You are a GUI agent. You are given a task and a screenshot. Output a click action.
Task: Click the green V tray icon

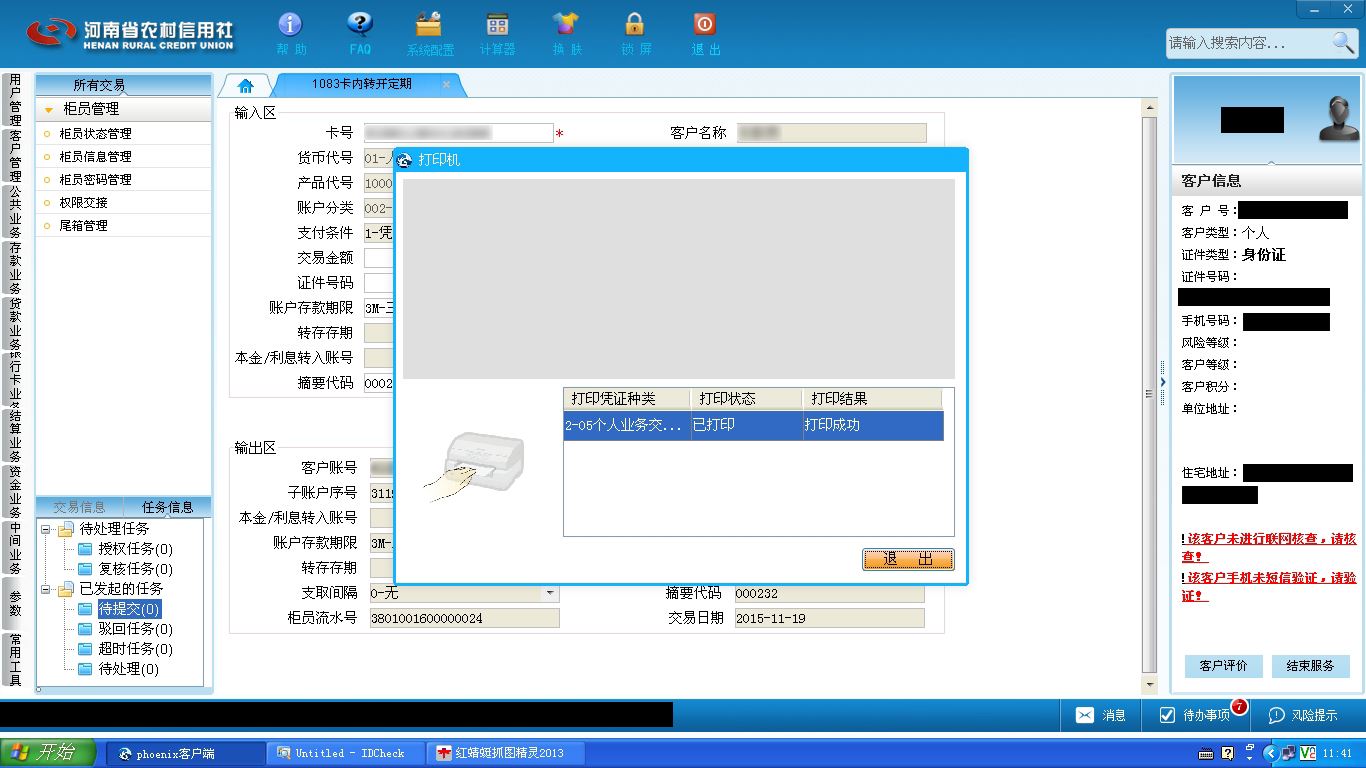[1308, 753]
